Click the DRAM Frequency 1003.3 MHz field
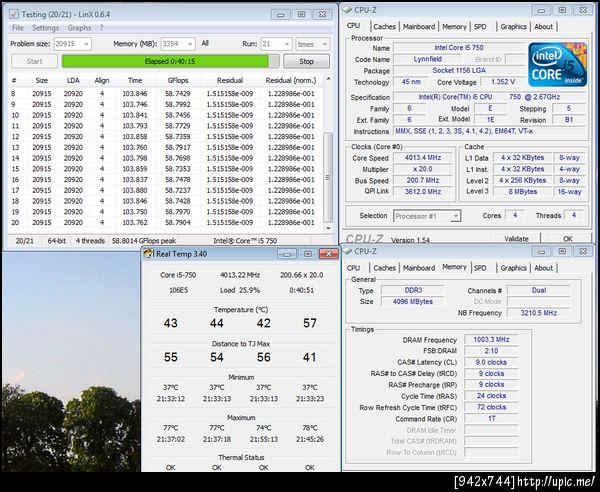Viewport: 600px width, 492px height. [x=491, y=339]
